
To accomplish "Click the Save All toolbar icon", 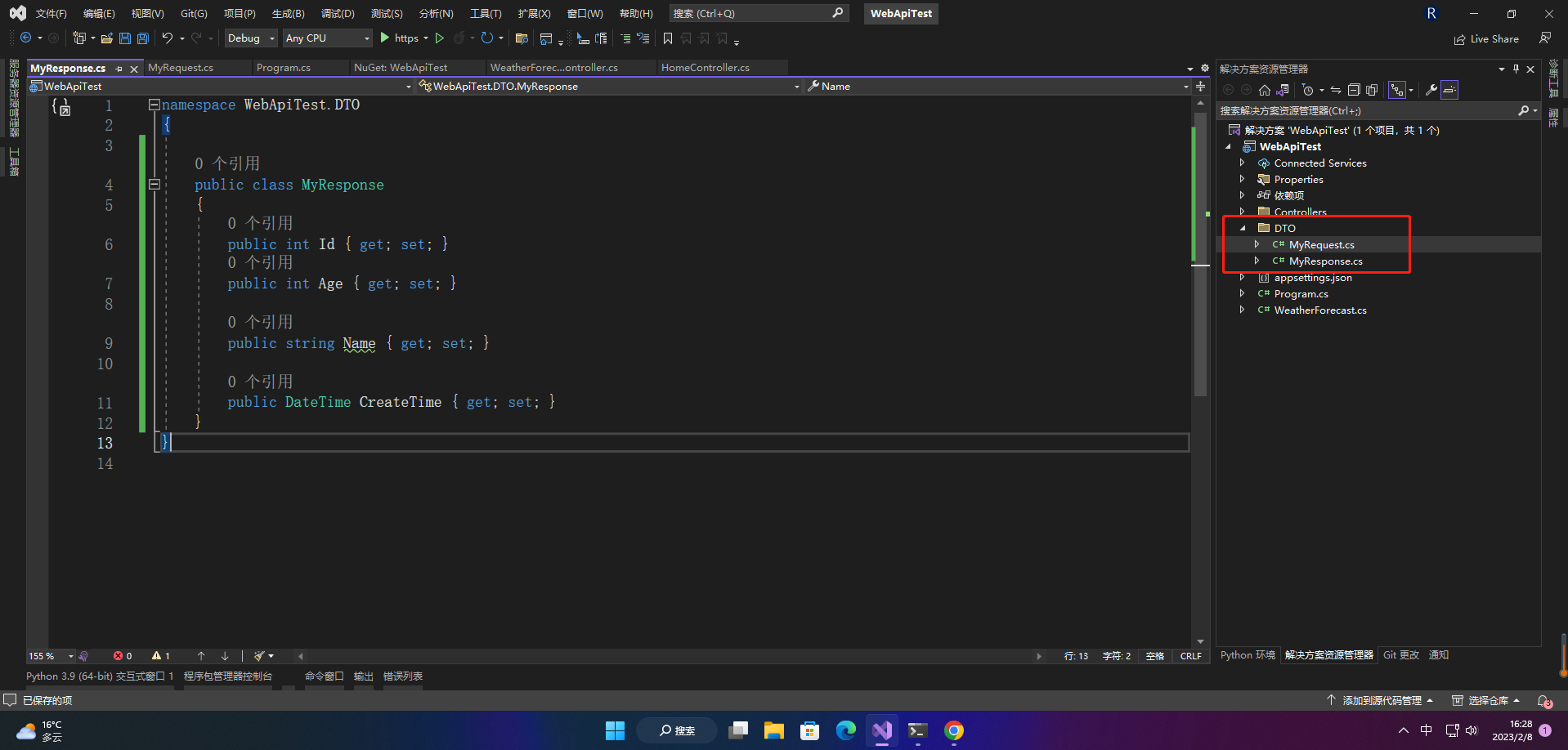I will (142, 38).
